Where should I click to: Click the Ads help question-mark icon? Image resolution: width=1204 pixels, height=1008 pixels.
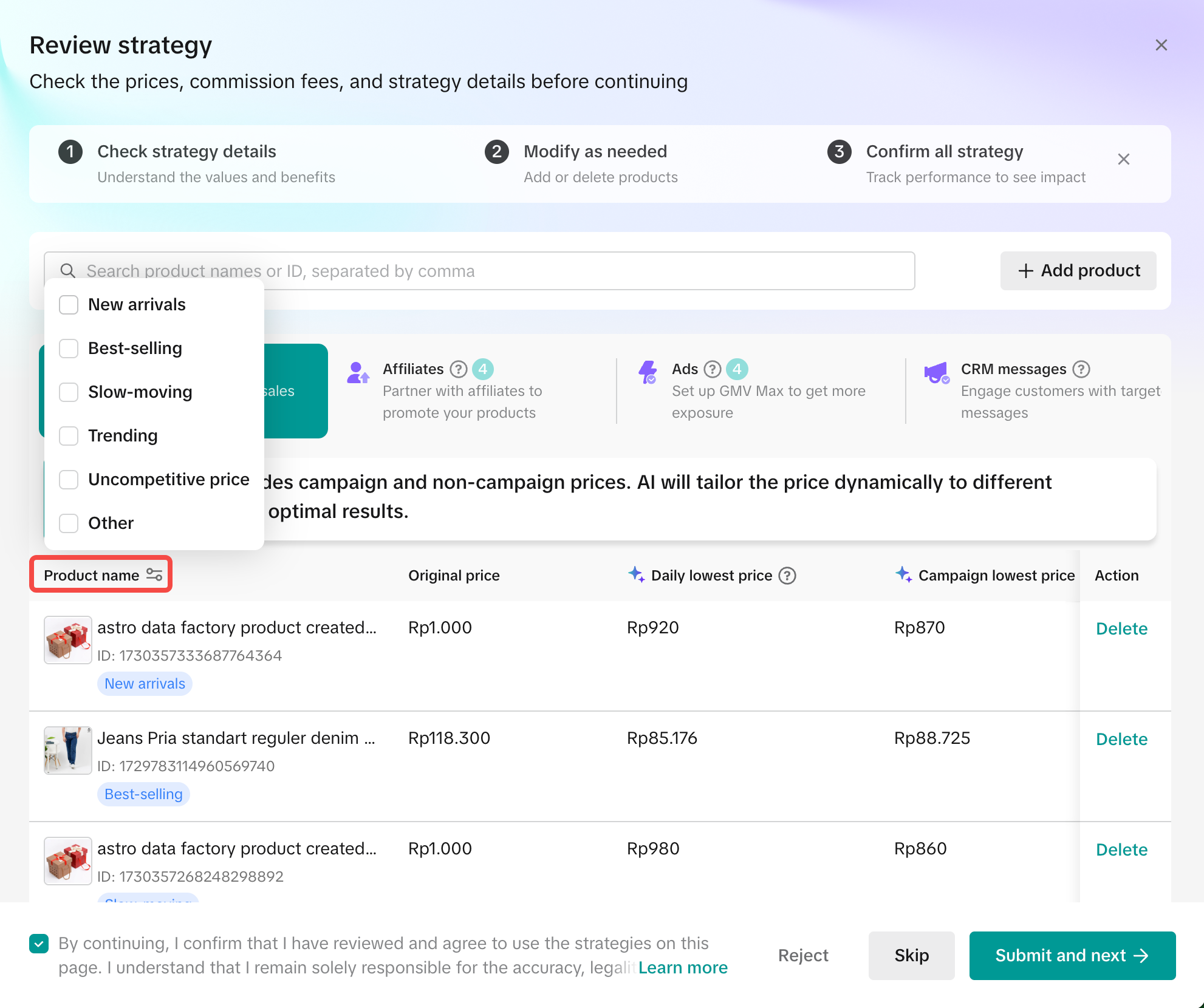click(x=712, y=369)
